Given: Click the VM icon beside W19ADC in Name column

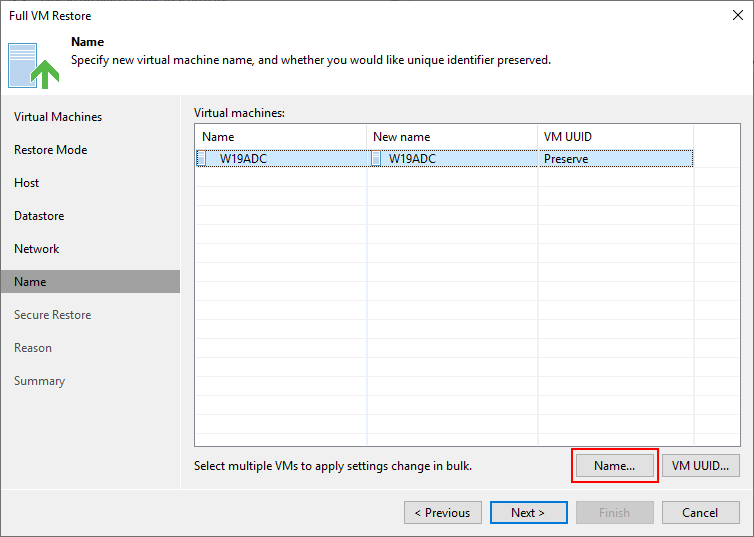Looking at the screenshot, I should click(x=202, y=159).
